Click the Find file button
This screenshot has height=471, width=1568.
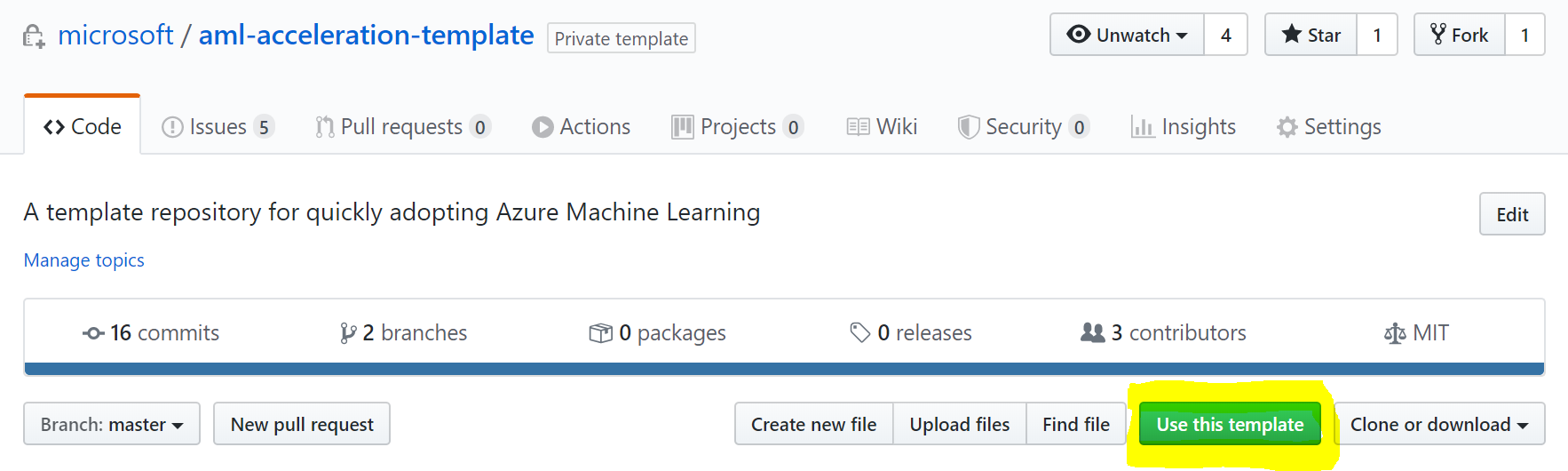click(x=1076, y=424)
